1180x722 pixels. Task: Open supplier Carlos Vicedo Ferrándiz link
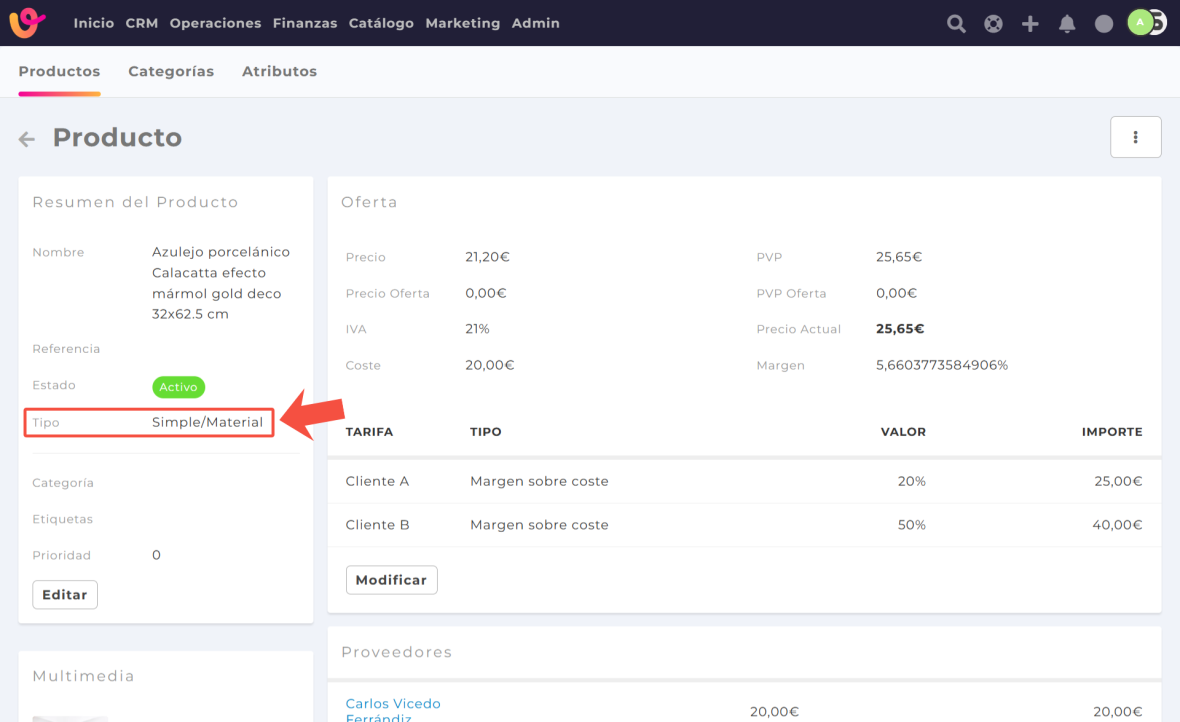pos(393,710)
